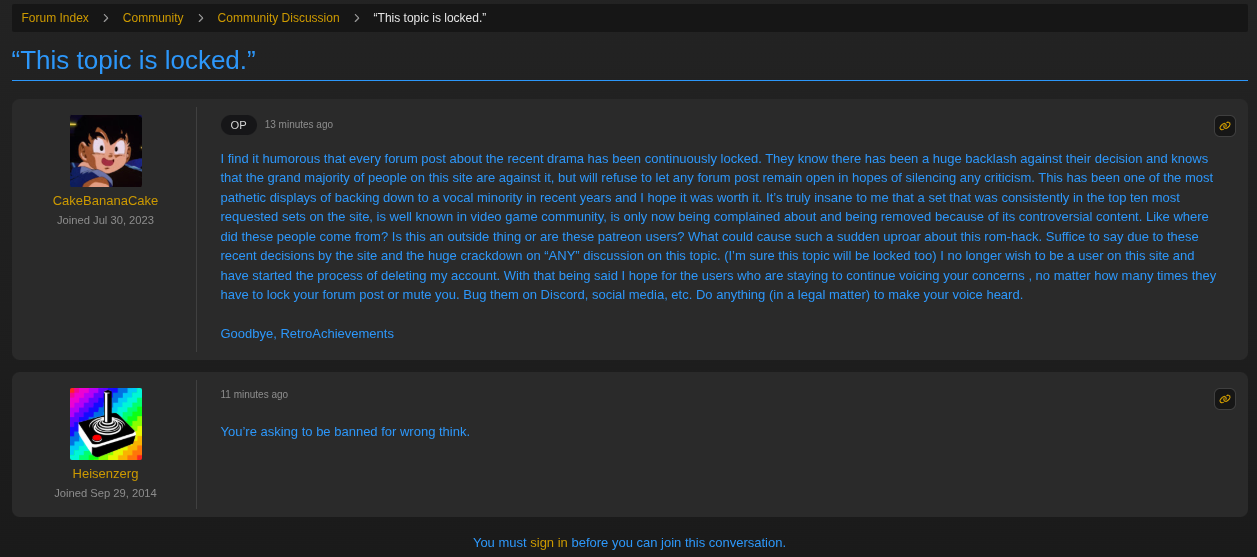Screen dimensions: 1257x557
Task: Click the 11 minutes ago timestamp
Action: [x=254, y=394]
